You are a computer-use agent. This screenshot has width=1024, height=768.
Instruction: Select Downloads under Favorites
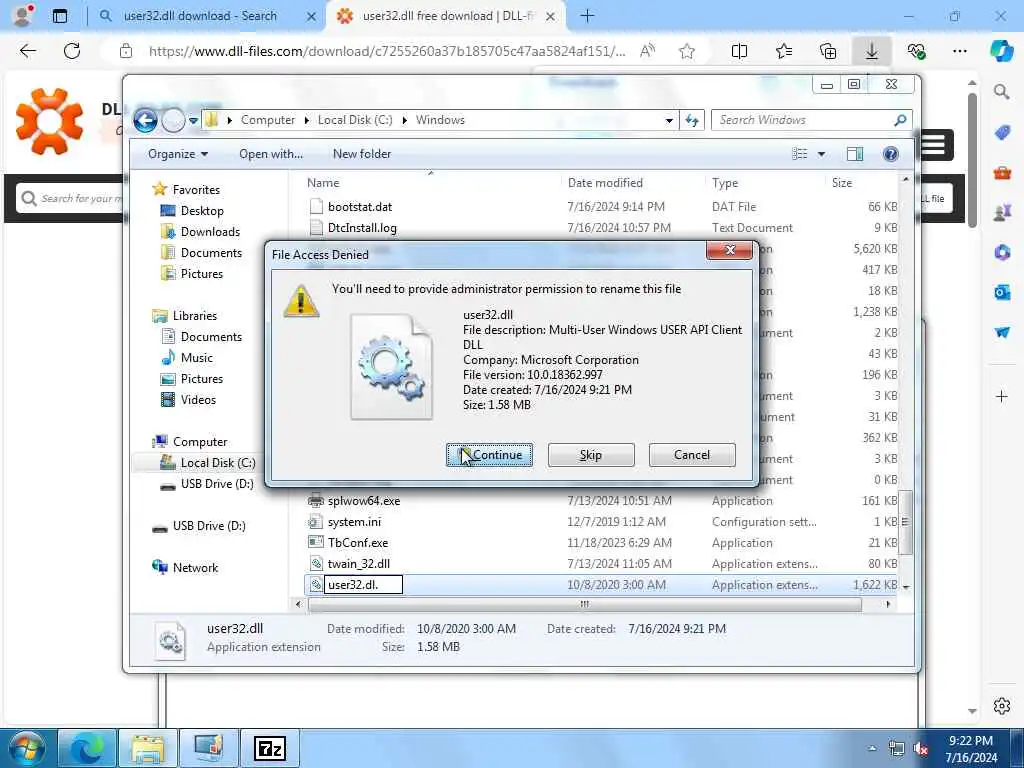(200, 232)
